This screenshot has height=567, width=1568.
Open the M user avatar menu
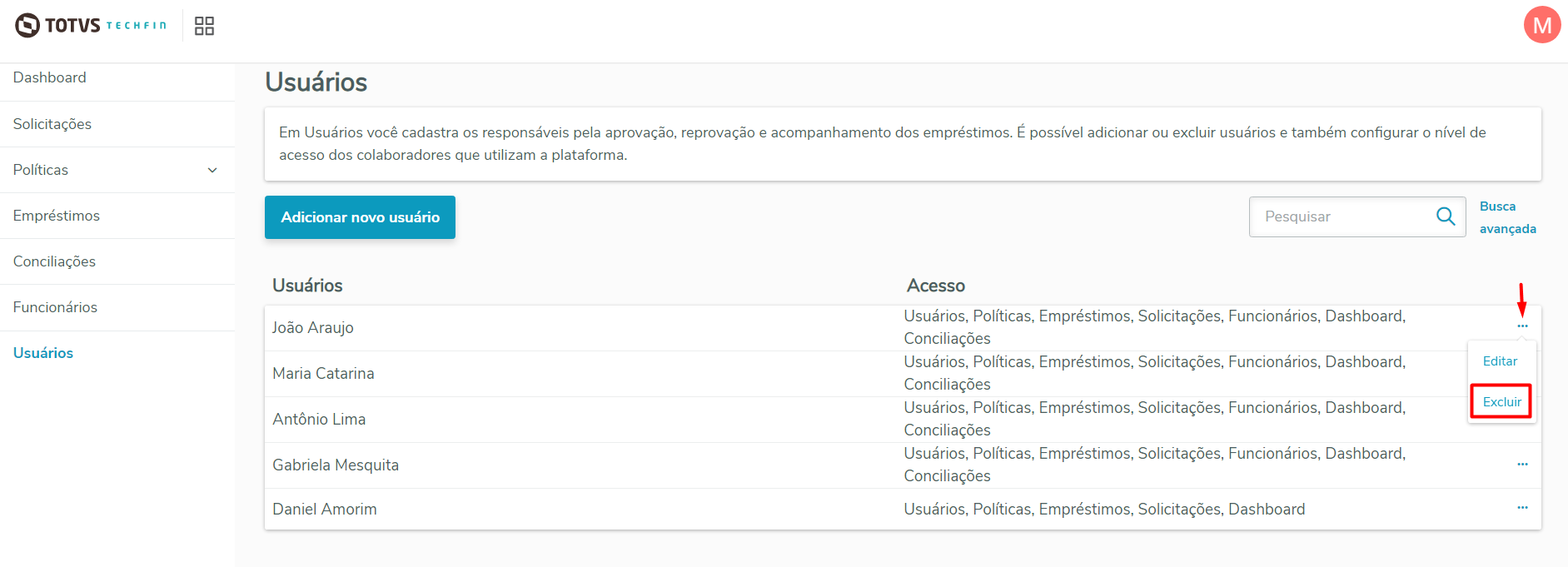click(x=1542, y=25)
